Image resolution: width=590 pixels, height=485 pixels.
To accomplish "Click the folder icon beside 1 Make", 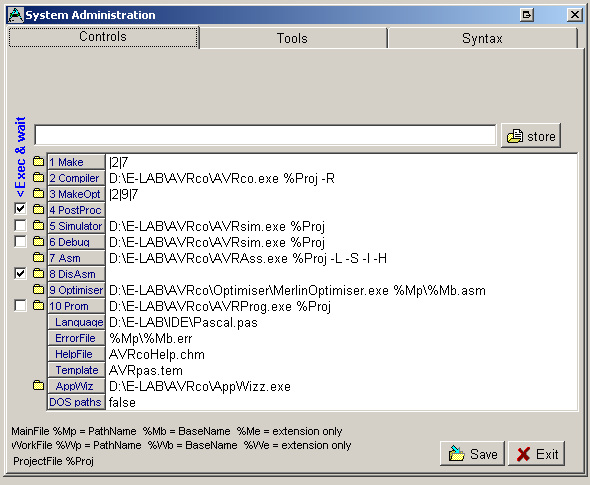I will pyautogui.click(x=38, y=161).
